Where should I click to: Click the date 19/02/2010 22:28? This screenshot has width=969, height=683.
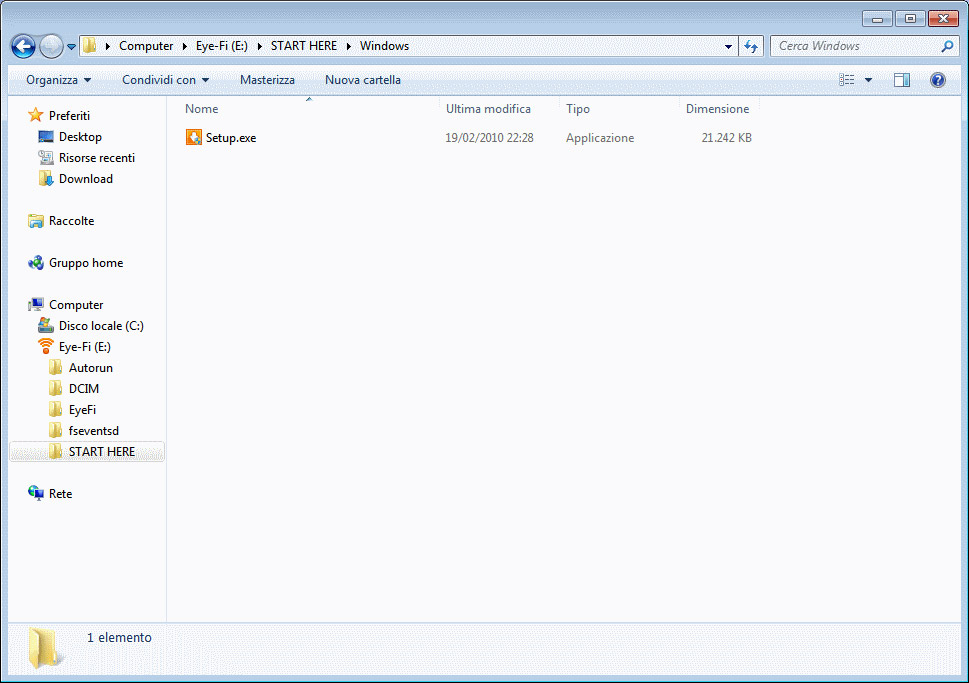coord(489,138)
